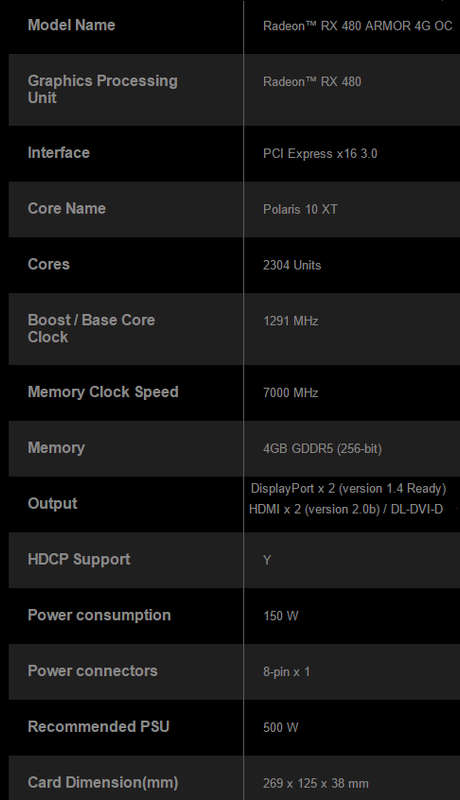This screenshot has width=460, height=800.
Task: Select the 150 W power consumption value
Action: coord(280,616)
